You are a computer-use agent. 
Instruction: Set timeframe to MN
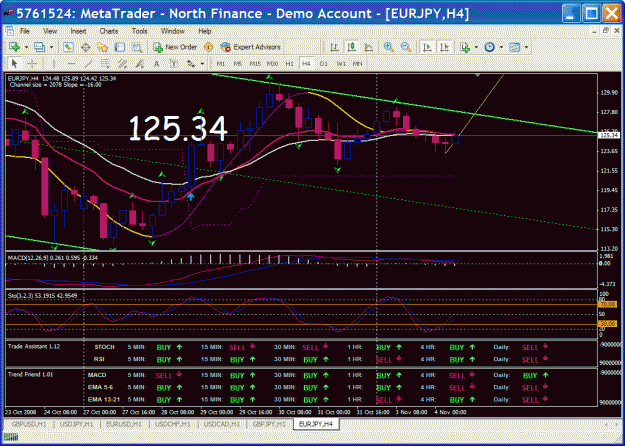(358, 64)
